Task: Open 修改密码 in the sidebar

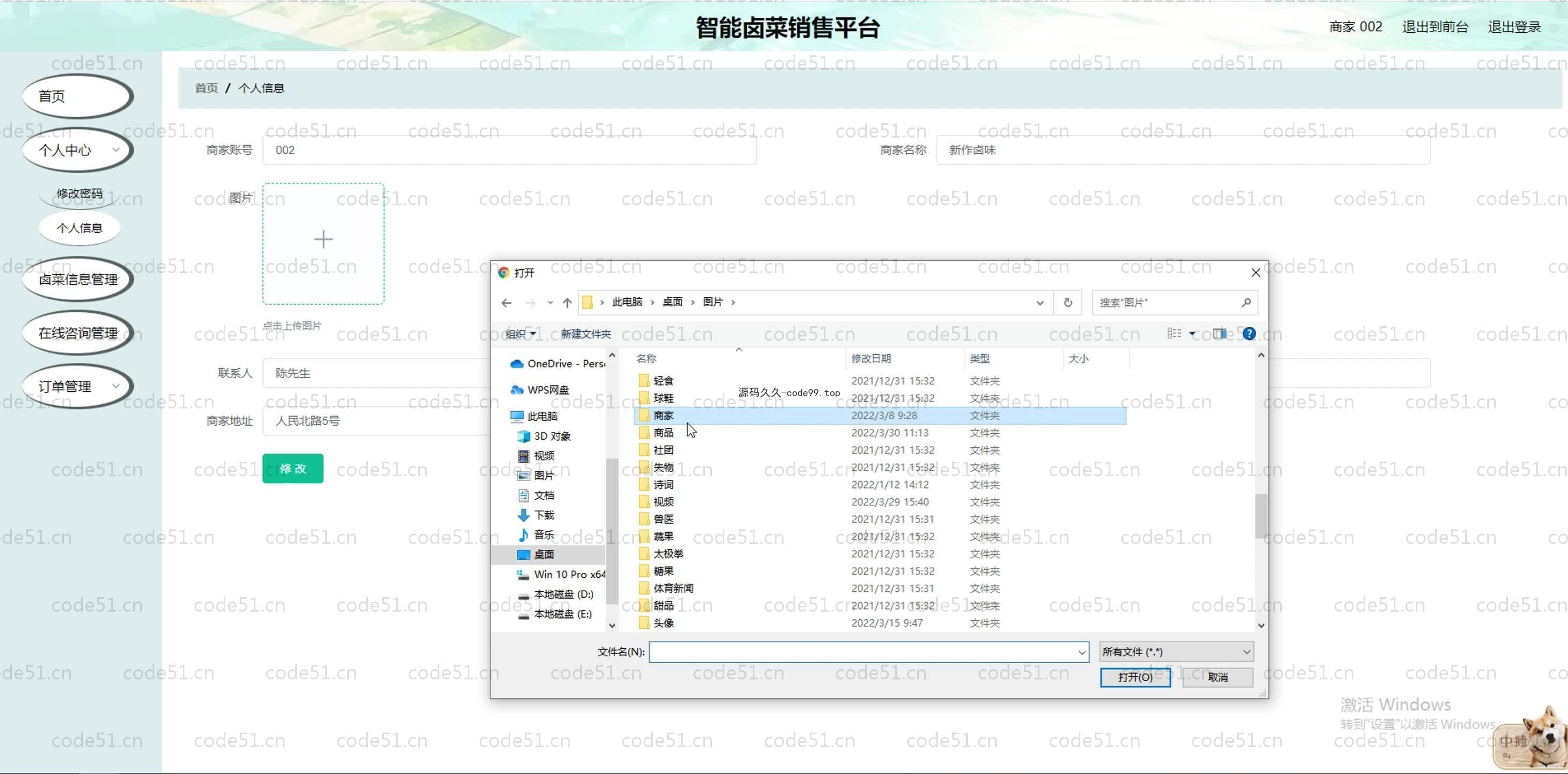Action: [80, 193]
